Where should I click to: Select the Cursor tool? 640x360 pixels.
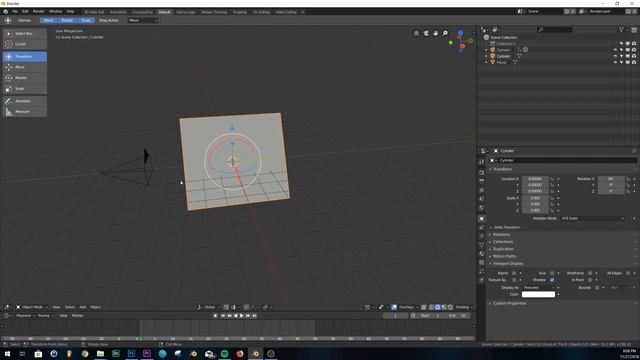tap(24, 44)
